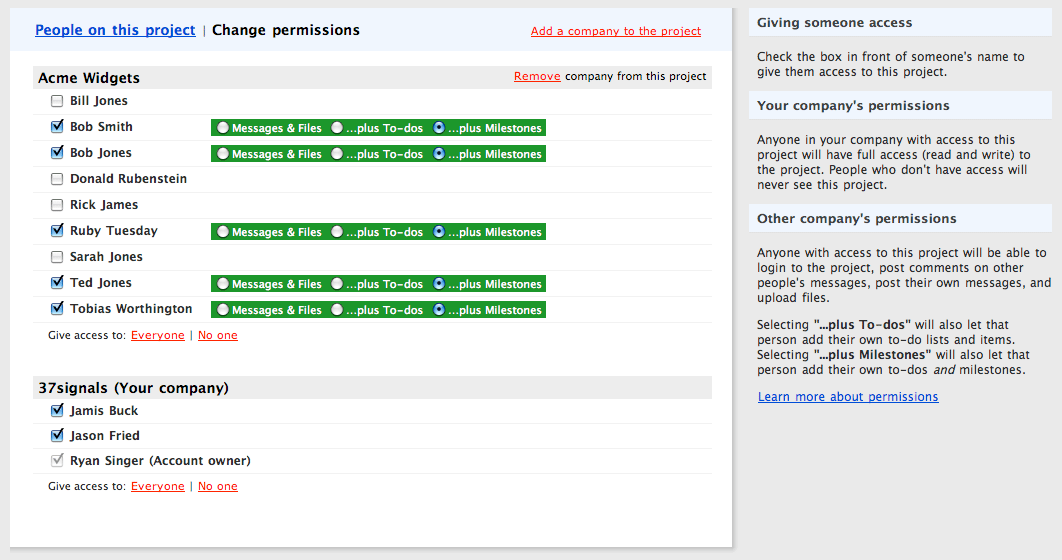Image resolution: width=1062 pixels, height=560 pixels.
Task: Choose ...plus To-dos for Bob Jones
Action: pos(337,154)
